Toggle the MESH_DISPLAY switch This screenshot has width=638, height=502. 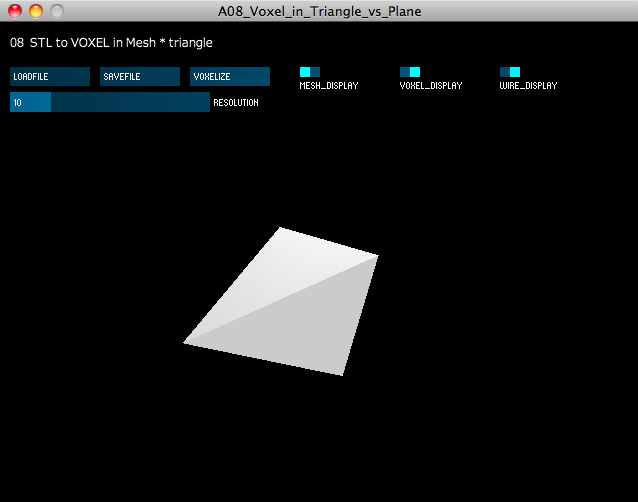[x=309, y=72]
